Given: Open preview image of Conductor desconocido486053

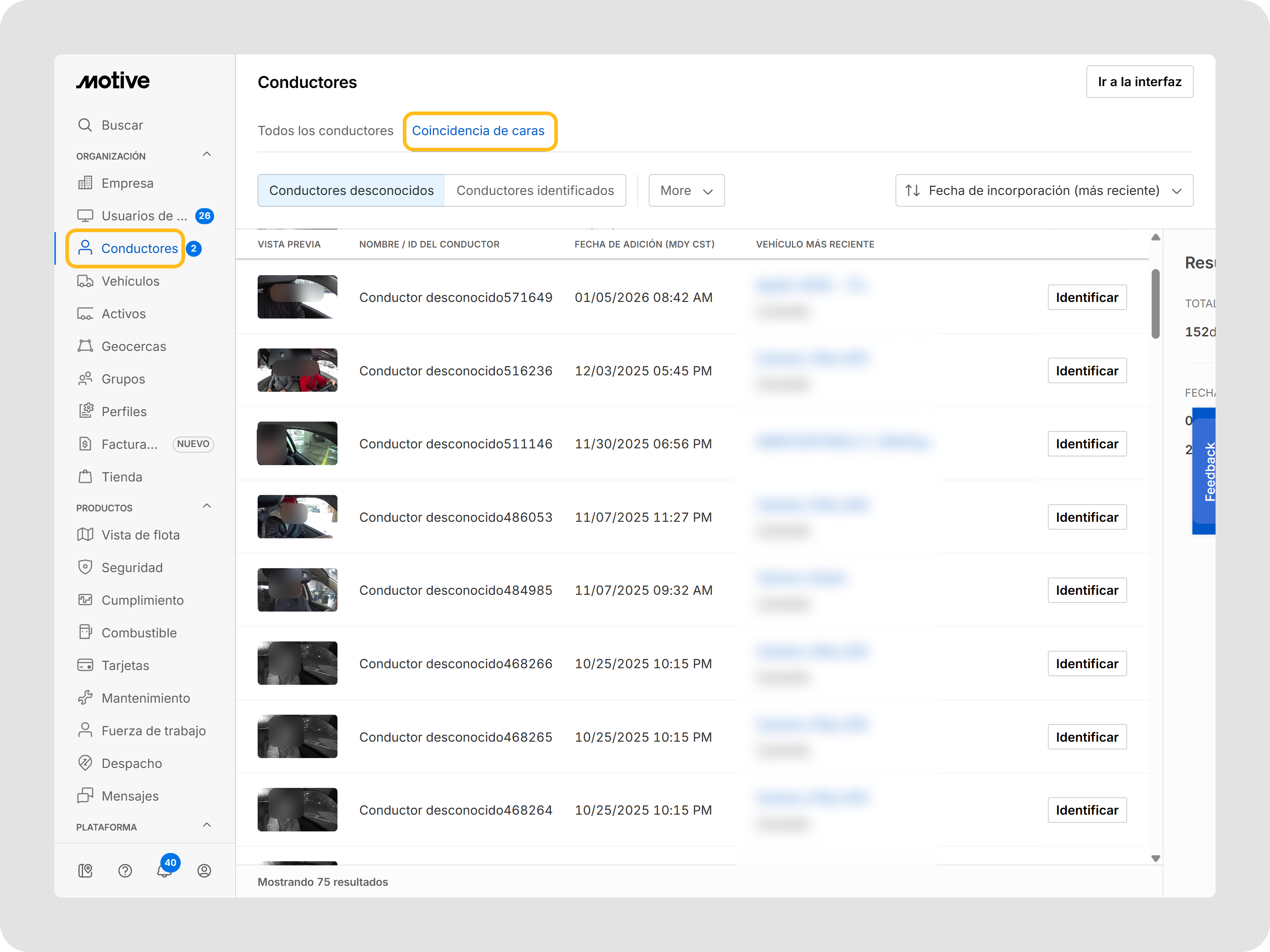Looking at the screenshot, I should tap(297, 516).
